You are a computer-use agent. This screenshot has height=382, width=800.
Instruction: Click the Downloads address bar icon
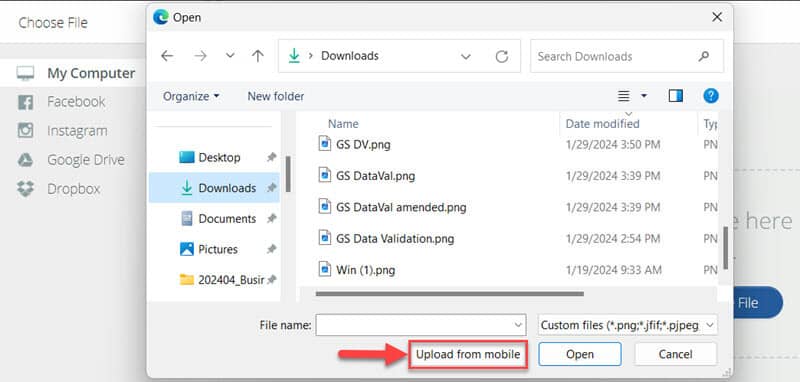pos(294,56)
